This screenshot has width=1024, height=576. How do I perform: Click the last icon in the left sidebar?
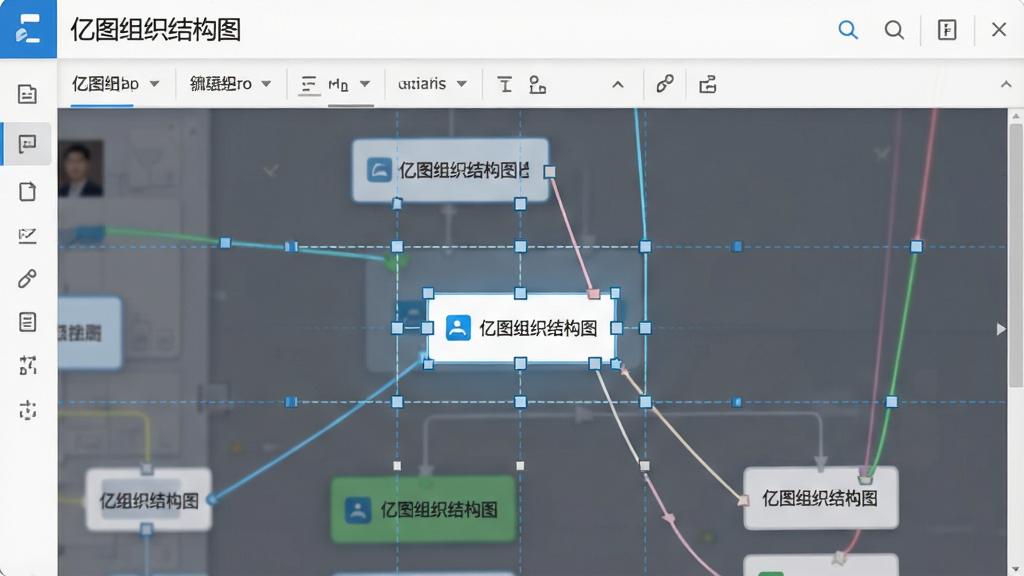pyautogui.click(x=27, y=410)
